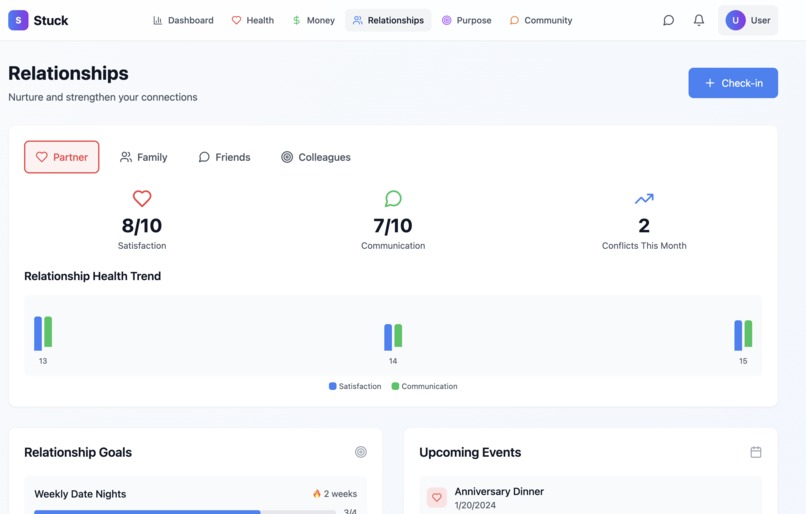The image size is (806, 514).
Task: Open the User profile menu
Action: [747, 20]
